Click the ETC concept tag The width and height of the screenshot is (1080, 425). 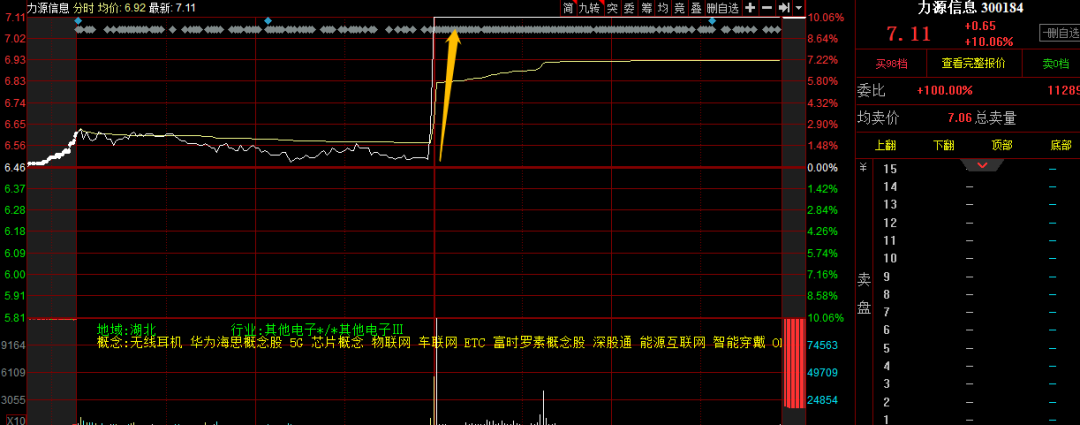475,342
